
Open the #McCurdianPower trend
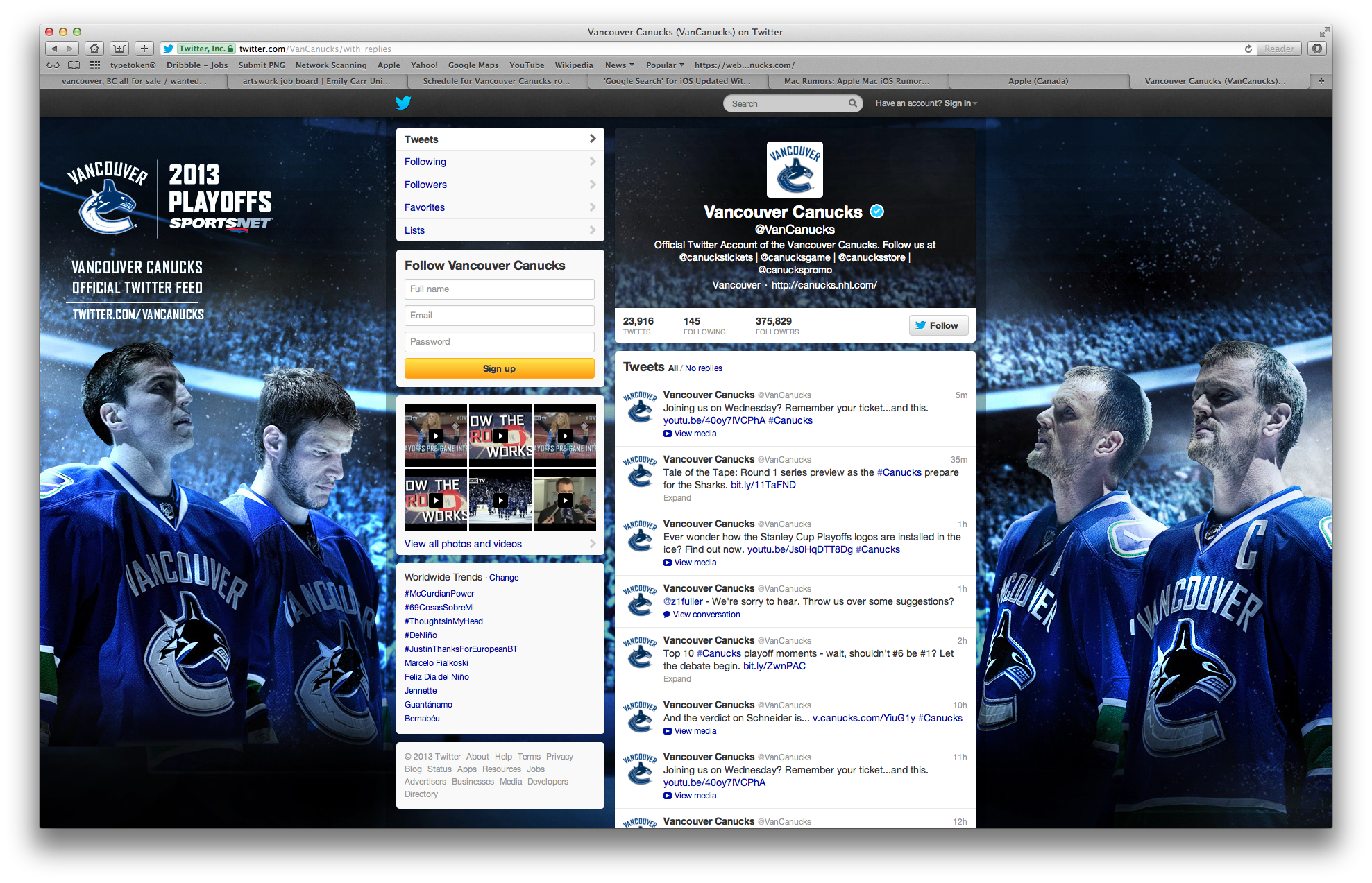439,594
